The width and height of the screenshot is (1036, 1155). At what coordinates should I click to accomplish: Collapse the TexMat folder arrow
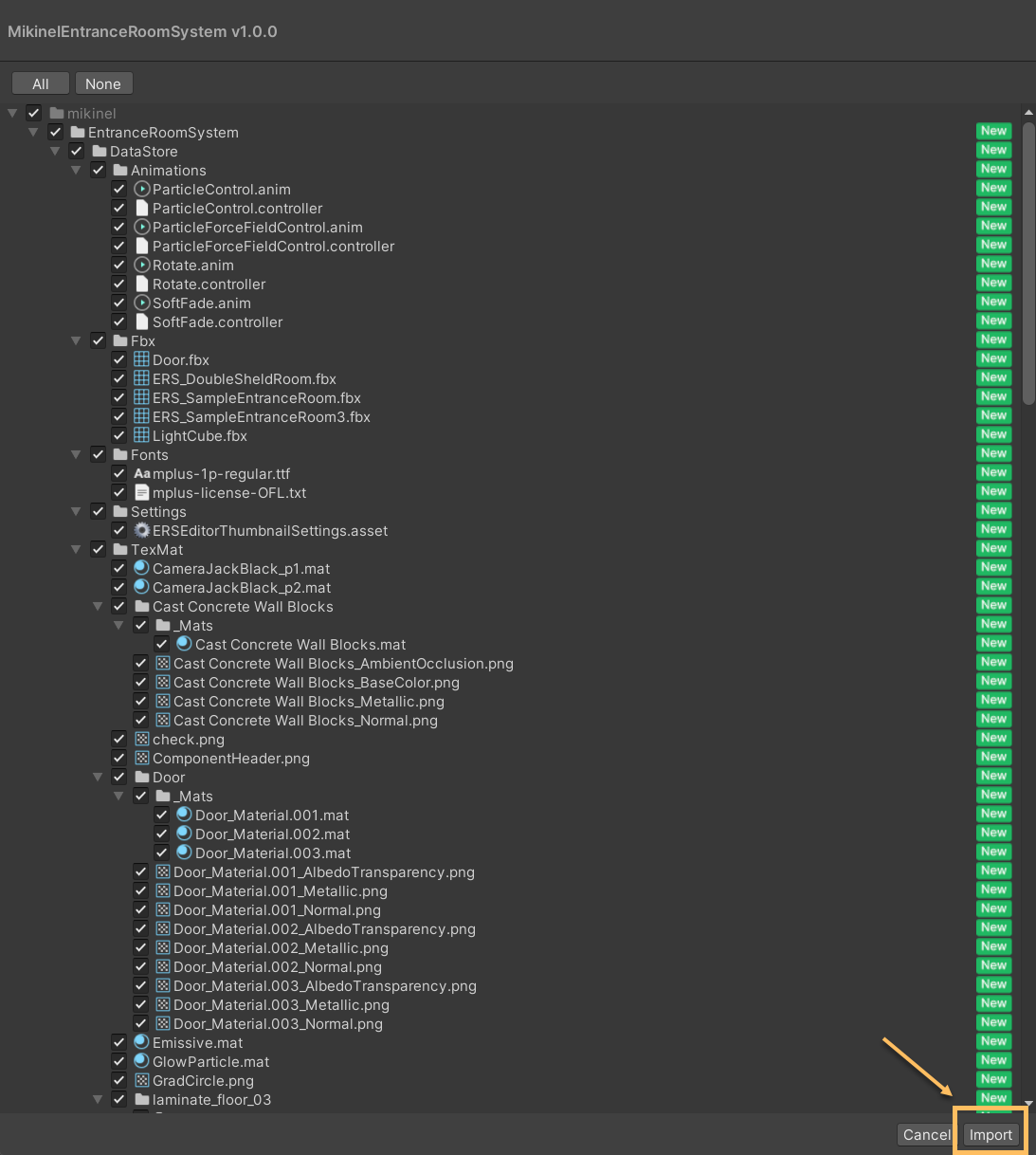coord(76,549)
